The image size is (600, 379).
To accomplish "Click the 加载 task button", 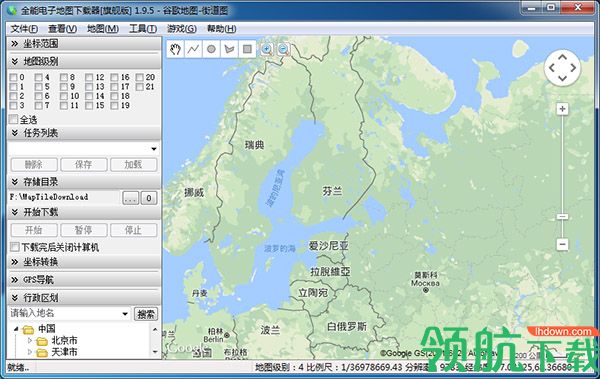I will click(134, 165).
